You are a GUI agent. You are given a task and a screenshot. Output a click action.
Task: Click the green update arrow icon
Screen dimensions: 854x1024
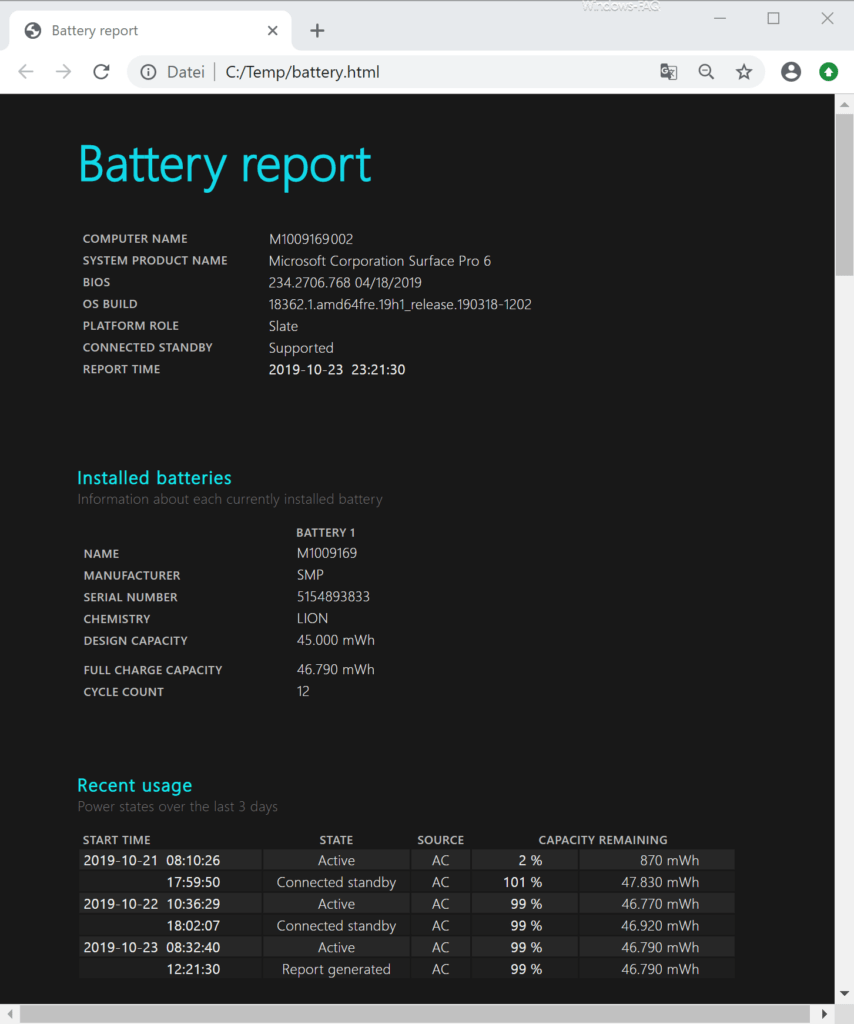[x=829, y=72]
